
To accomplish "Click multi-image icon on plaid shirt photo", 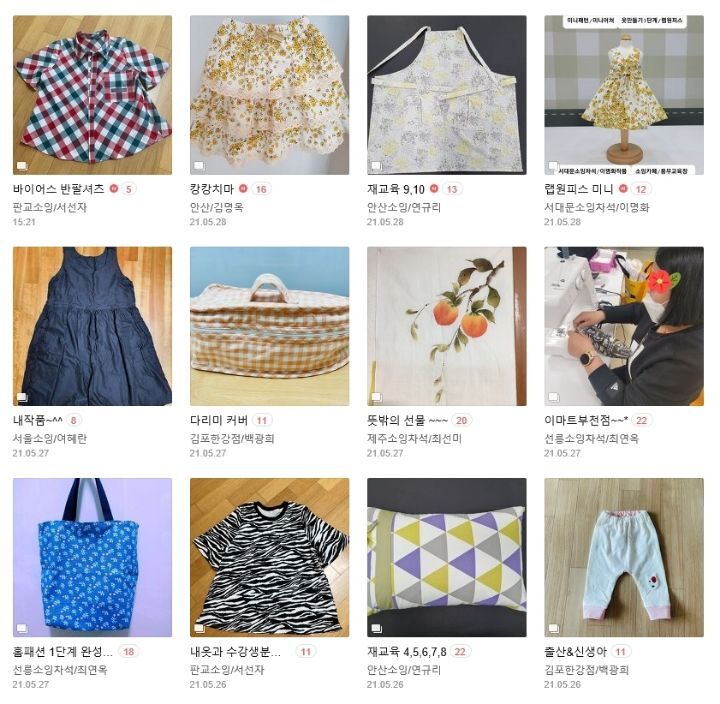I will [22, 165].
